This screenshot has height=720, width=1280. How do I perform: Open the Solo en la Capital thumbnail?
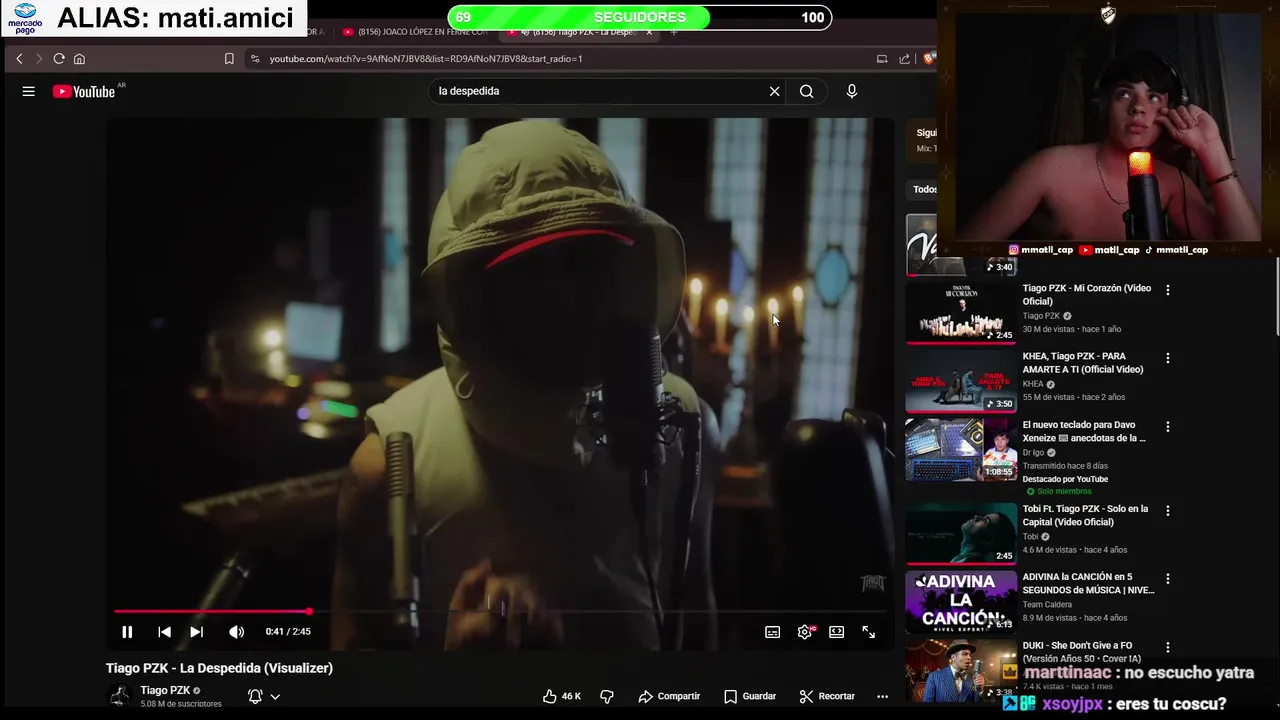pos(961,534)
